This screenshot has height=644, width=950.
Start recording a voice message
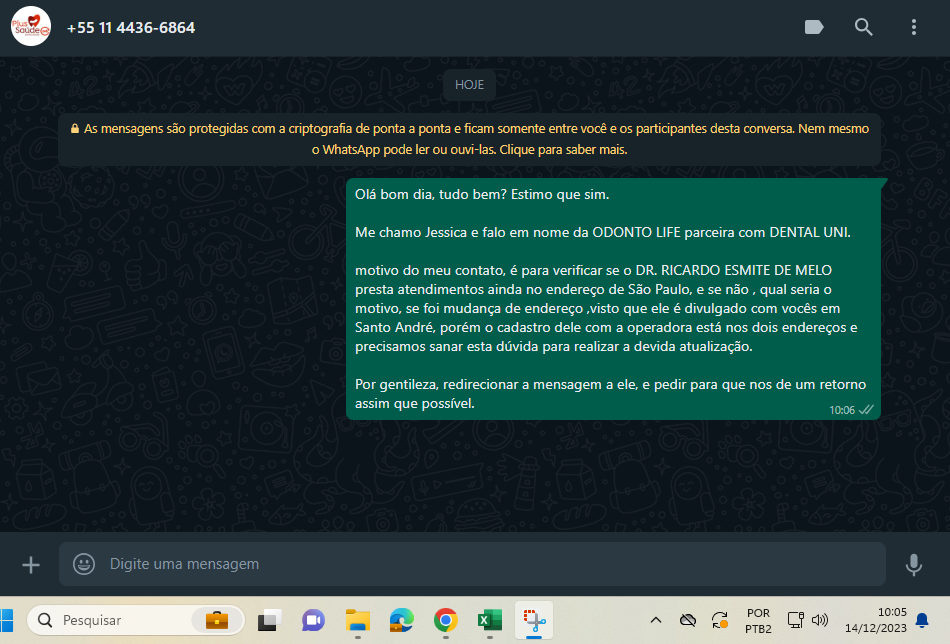(914, 565)
